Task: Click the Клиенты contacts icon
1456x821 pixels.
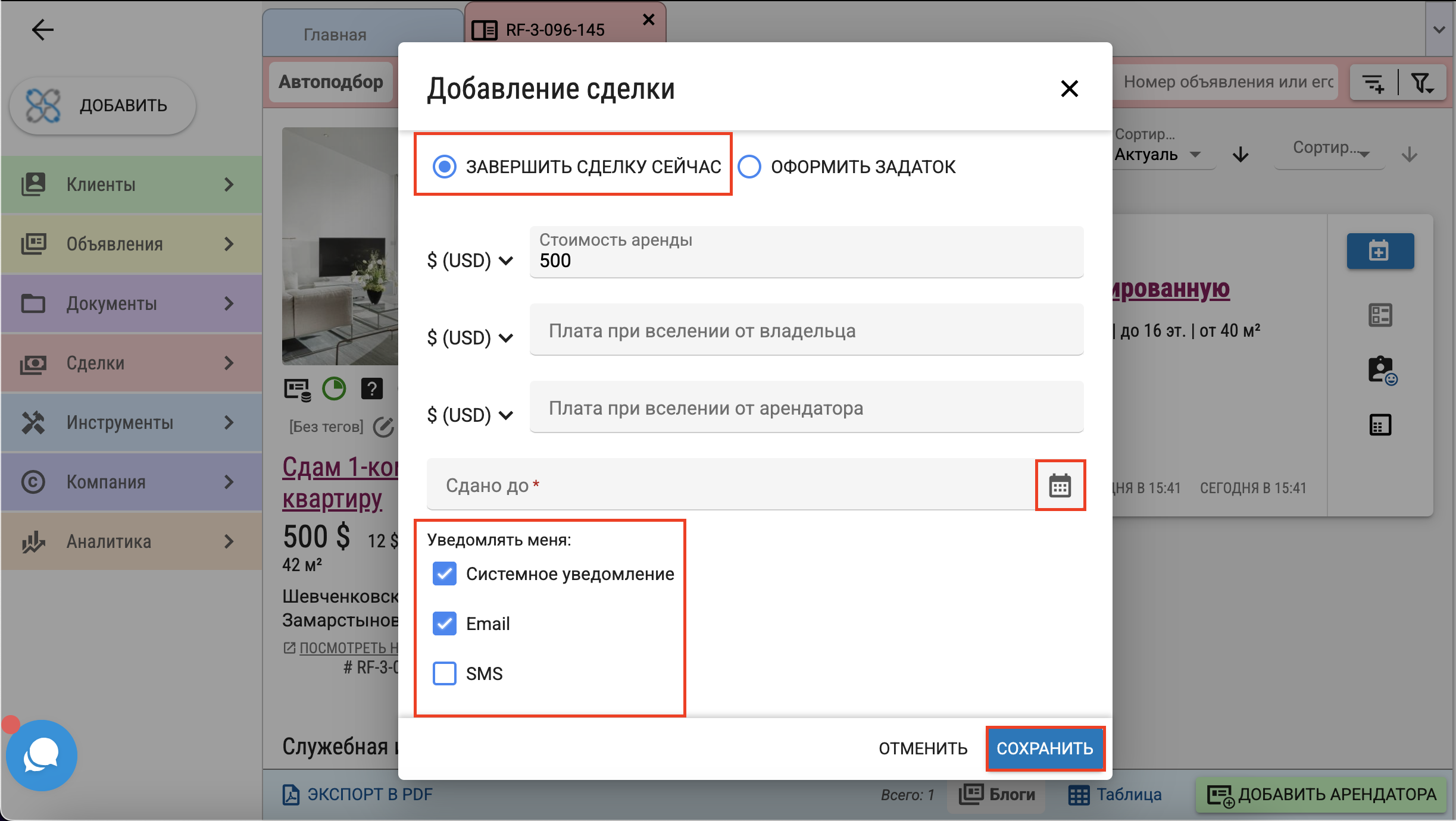Action: pyautogui.click(x=33, y=184)
